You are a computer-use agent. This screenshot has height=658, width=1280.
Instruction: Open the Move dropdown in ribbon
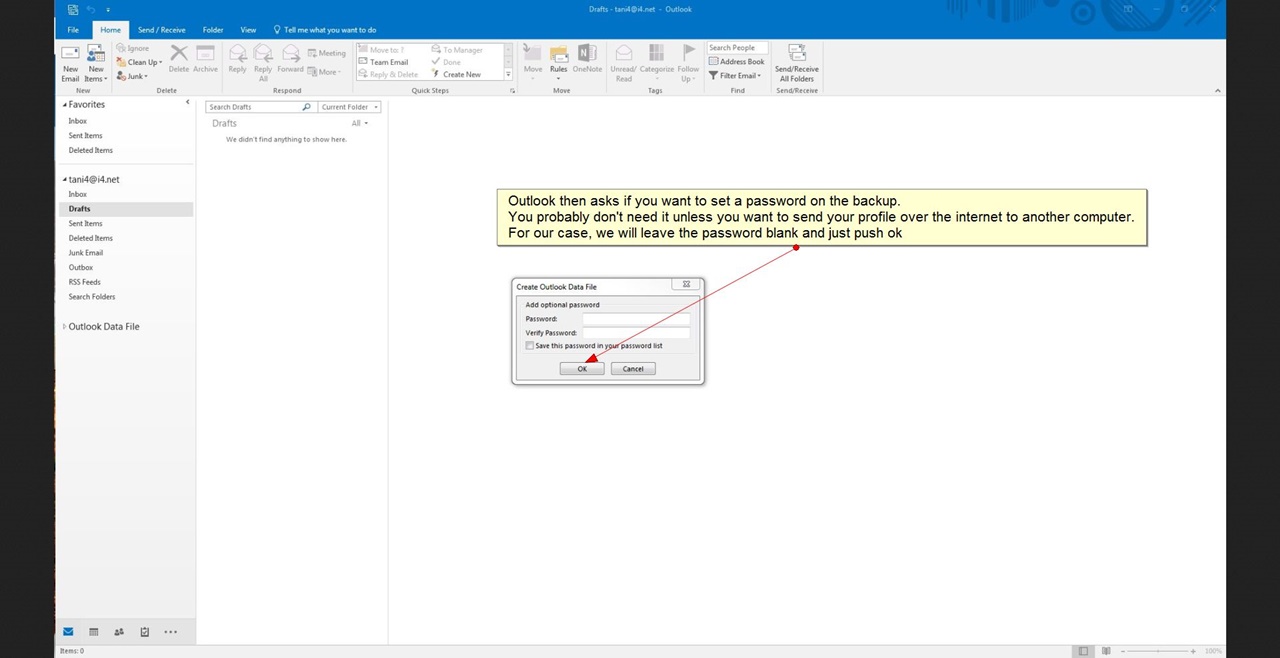[533, 63]
